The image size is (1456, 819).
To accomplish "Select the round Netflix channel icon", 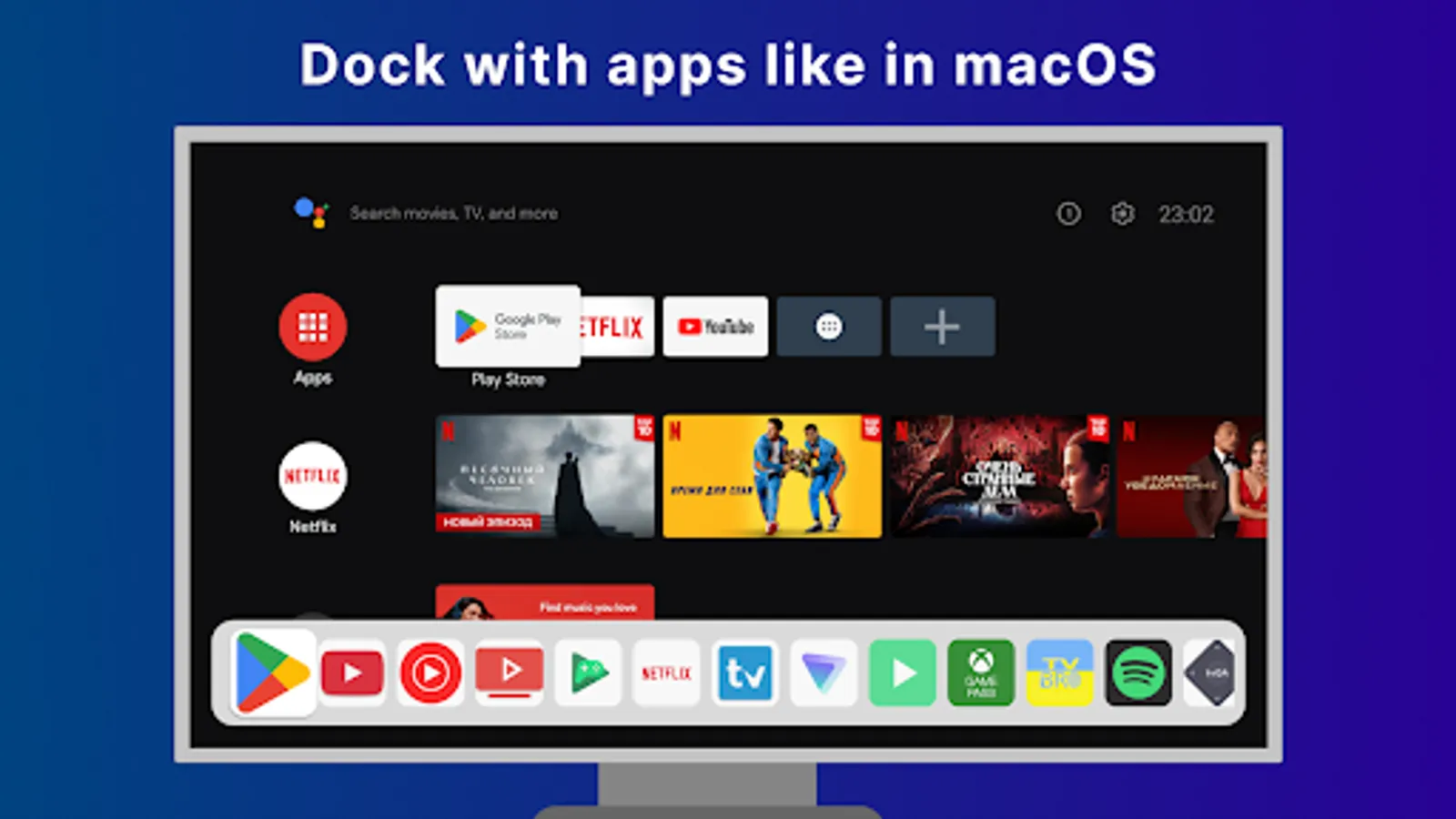I will 313,476.
